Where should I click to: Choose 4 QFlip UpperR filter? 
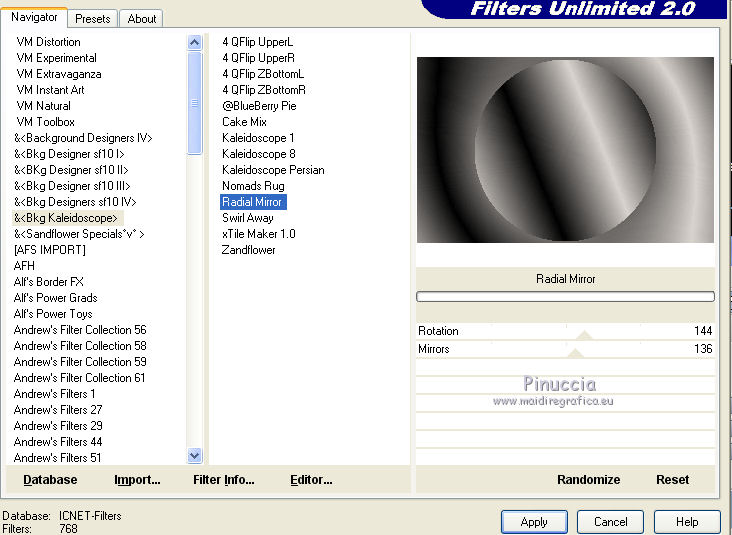[x=258, y=58]
